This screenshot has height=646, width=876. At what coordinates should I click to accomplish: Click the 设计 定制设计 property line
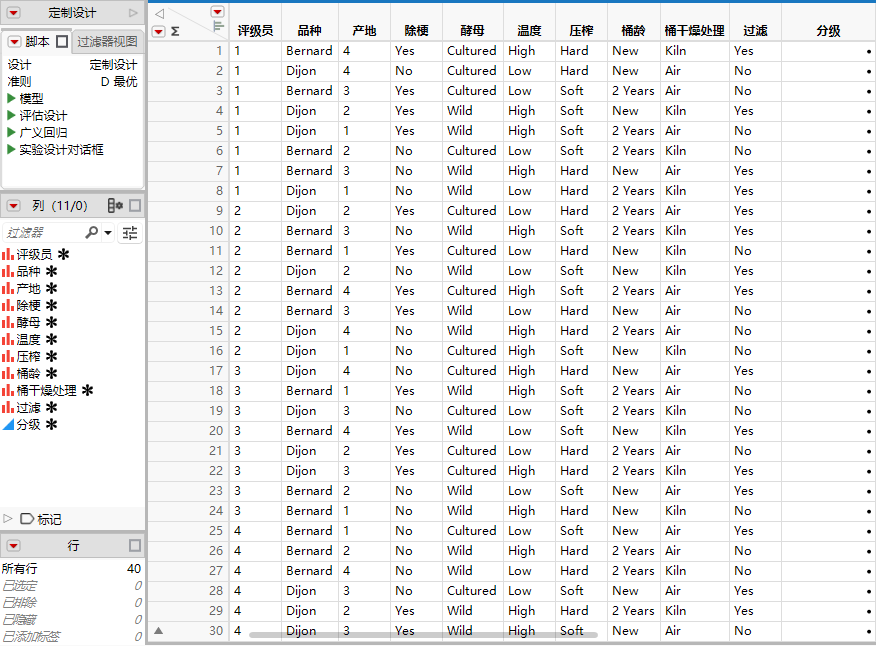pyautogui.click(x=72, y=65)
